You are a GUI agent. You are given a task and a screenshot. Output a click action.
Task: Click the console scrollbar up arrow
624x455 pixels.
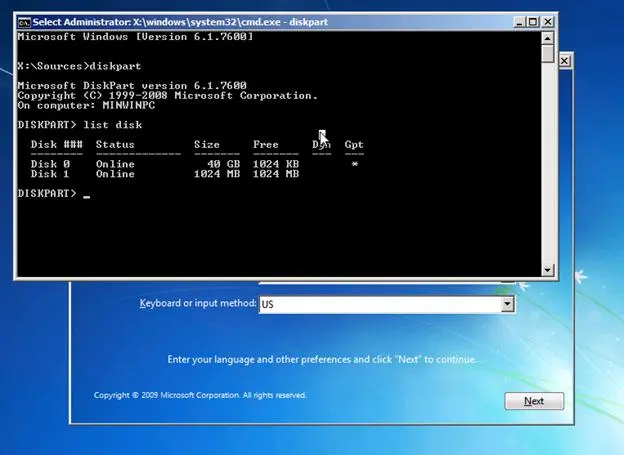click(x=547, y=38)
